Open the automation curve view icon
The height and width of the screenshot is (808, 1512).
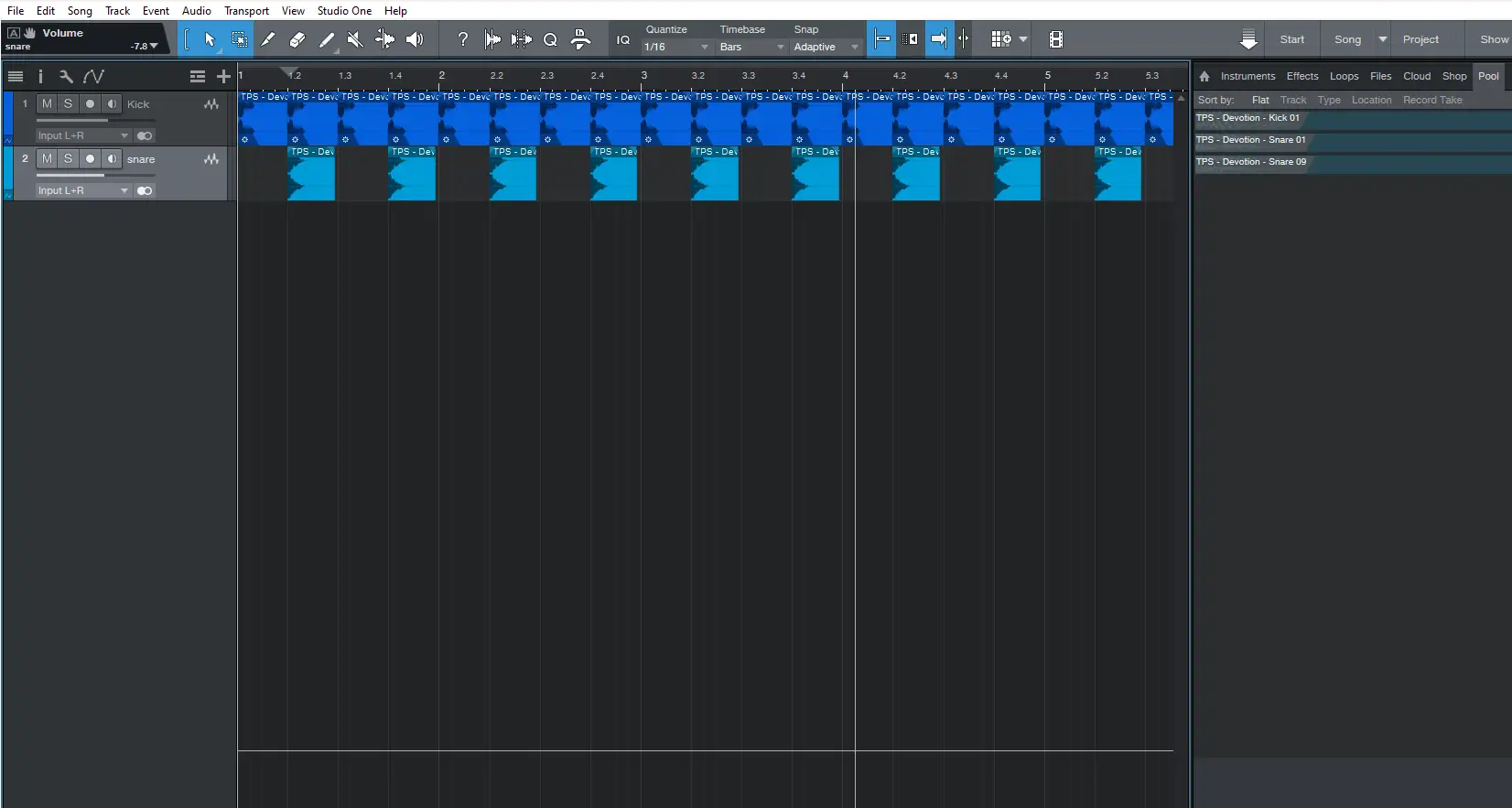(x=93, y=77)
